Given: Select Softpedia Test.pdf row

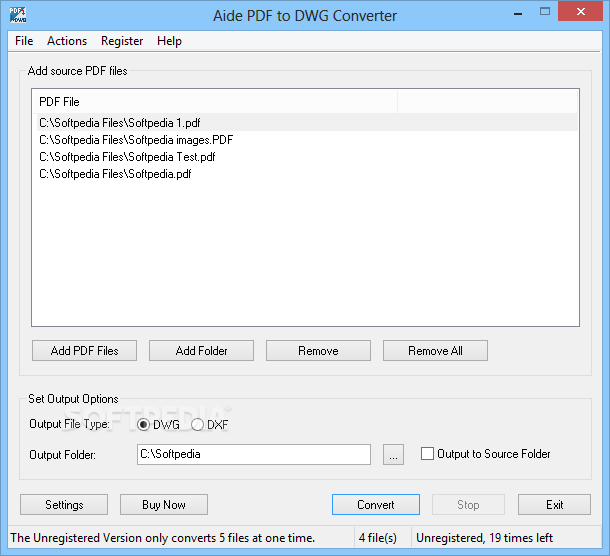Looking at the screenshot, I should point(305,157).
